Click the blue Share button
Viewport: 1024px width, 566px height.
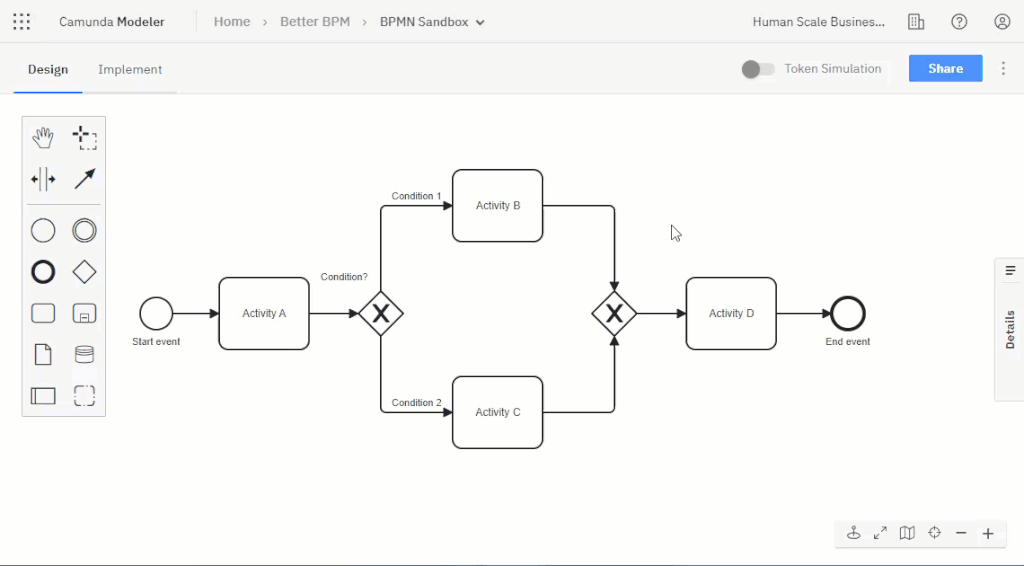click(945, 69)
